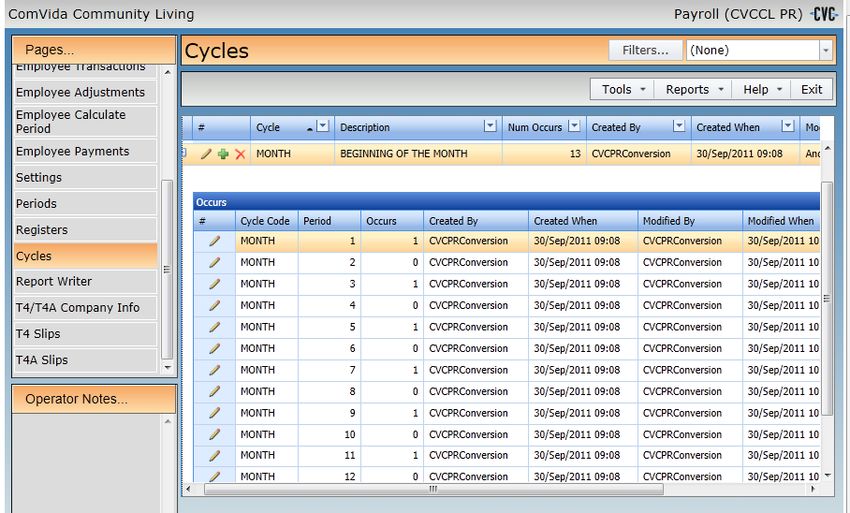850x513 pixels.
Task: Edit occurs row for period 6
Action: click(215, 348)
